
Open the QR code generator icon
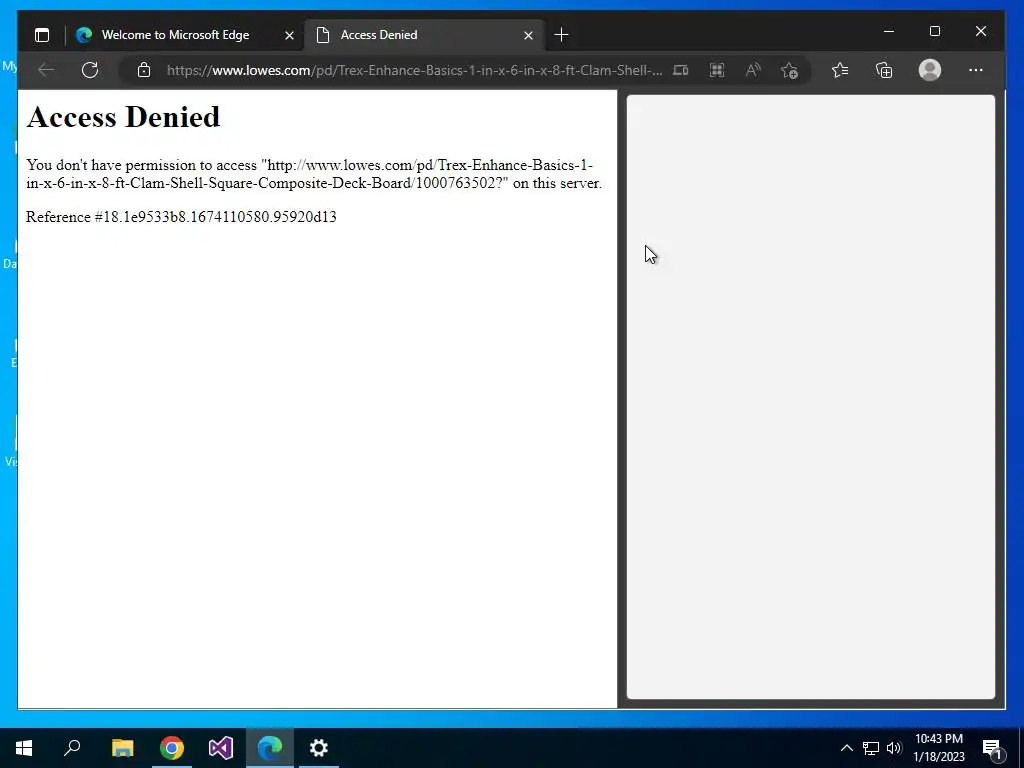pyautogui.click(x=716, y=70)
